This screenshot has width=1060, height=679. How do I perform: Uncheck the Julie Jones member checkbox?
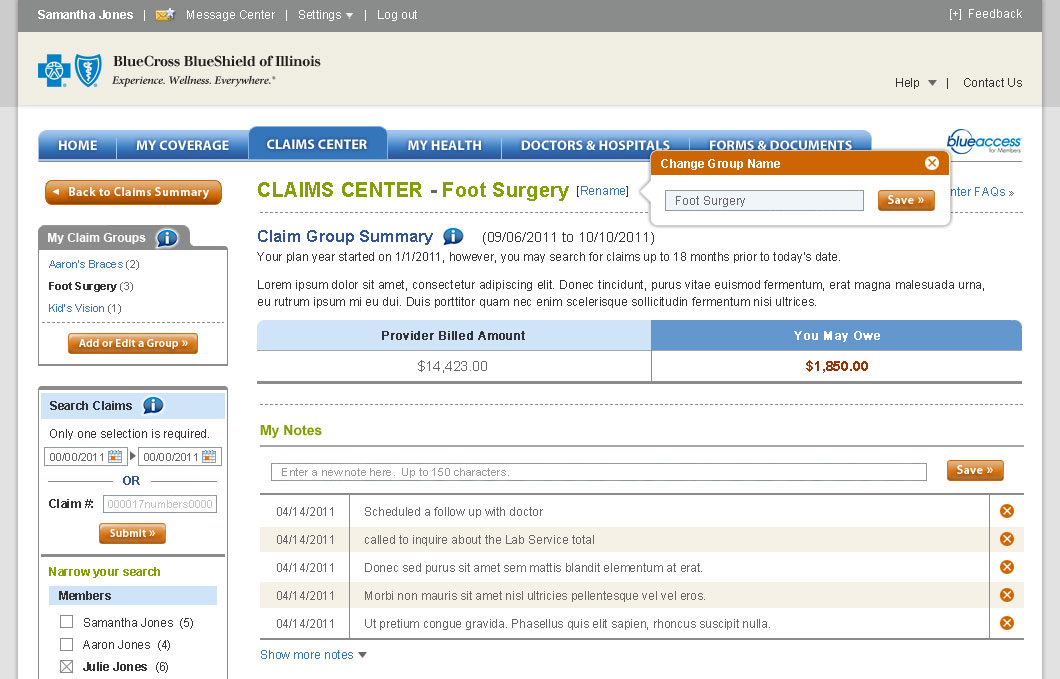click(x=67, y=667)
